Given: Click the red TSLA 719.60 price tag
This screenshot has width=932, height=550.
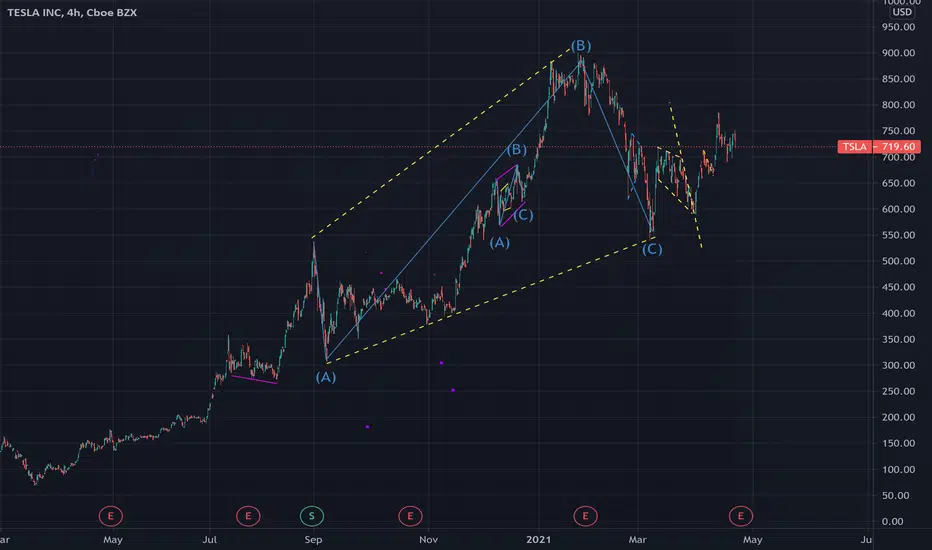Looking at the screenshot, I should pos(879,147).
